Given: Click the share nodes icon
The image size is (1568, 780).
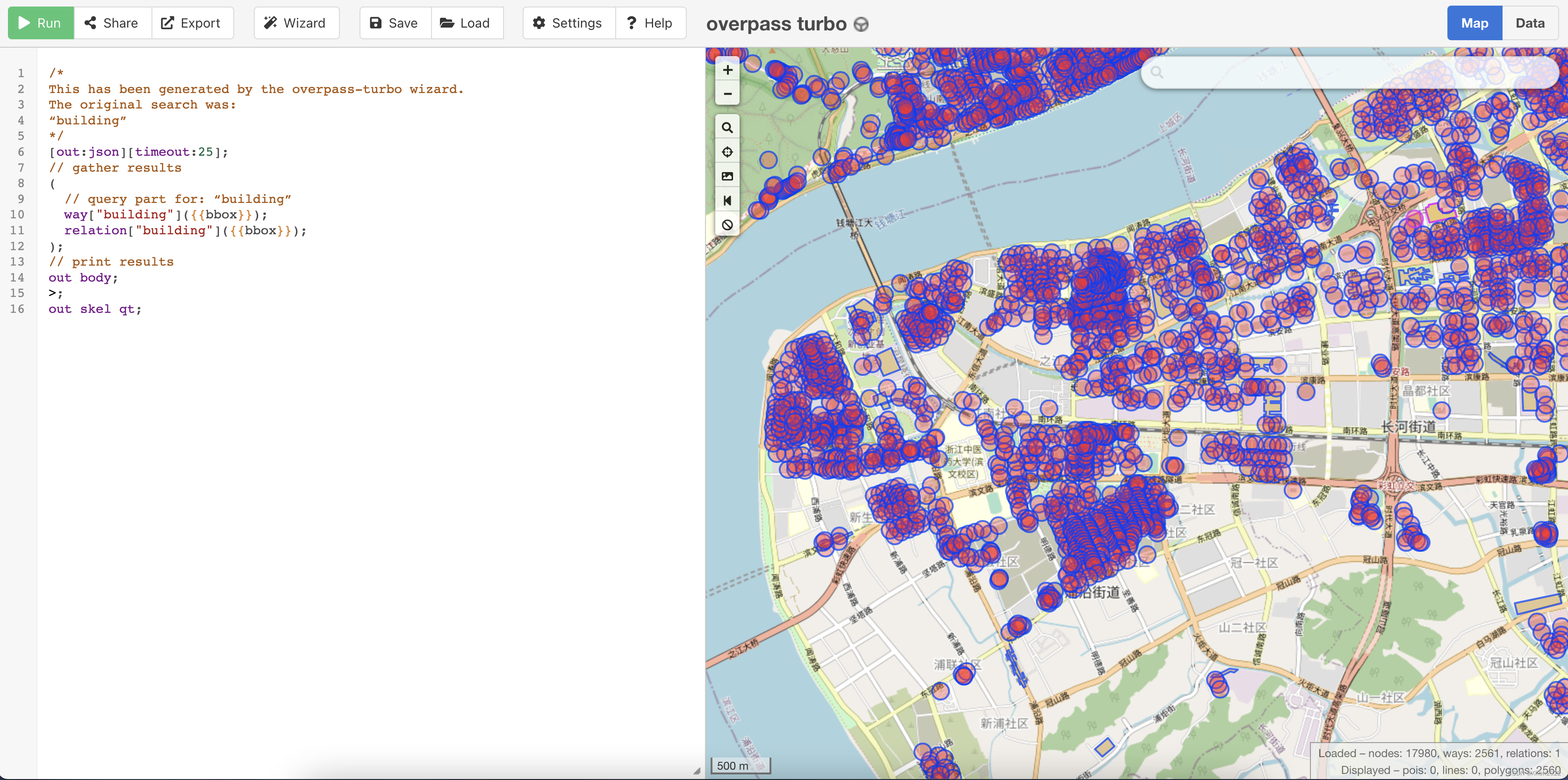Looking at the screenshot, I should (x=90, y=23).
